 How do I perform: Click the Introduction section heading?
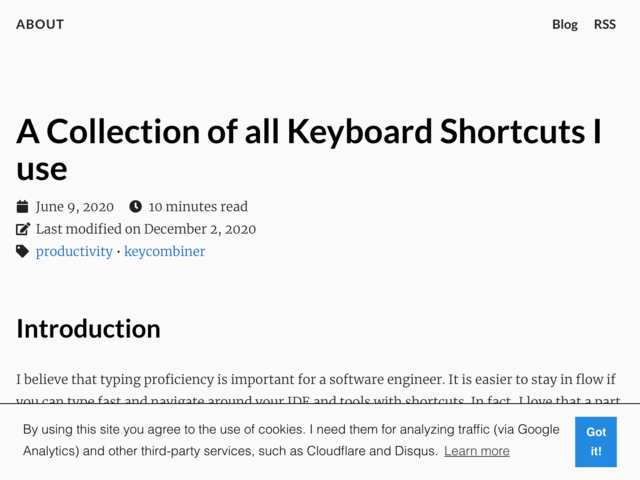88,329
